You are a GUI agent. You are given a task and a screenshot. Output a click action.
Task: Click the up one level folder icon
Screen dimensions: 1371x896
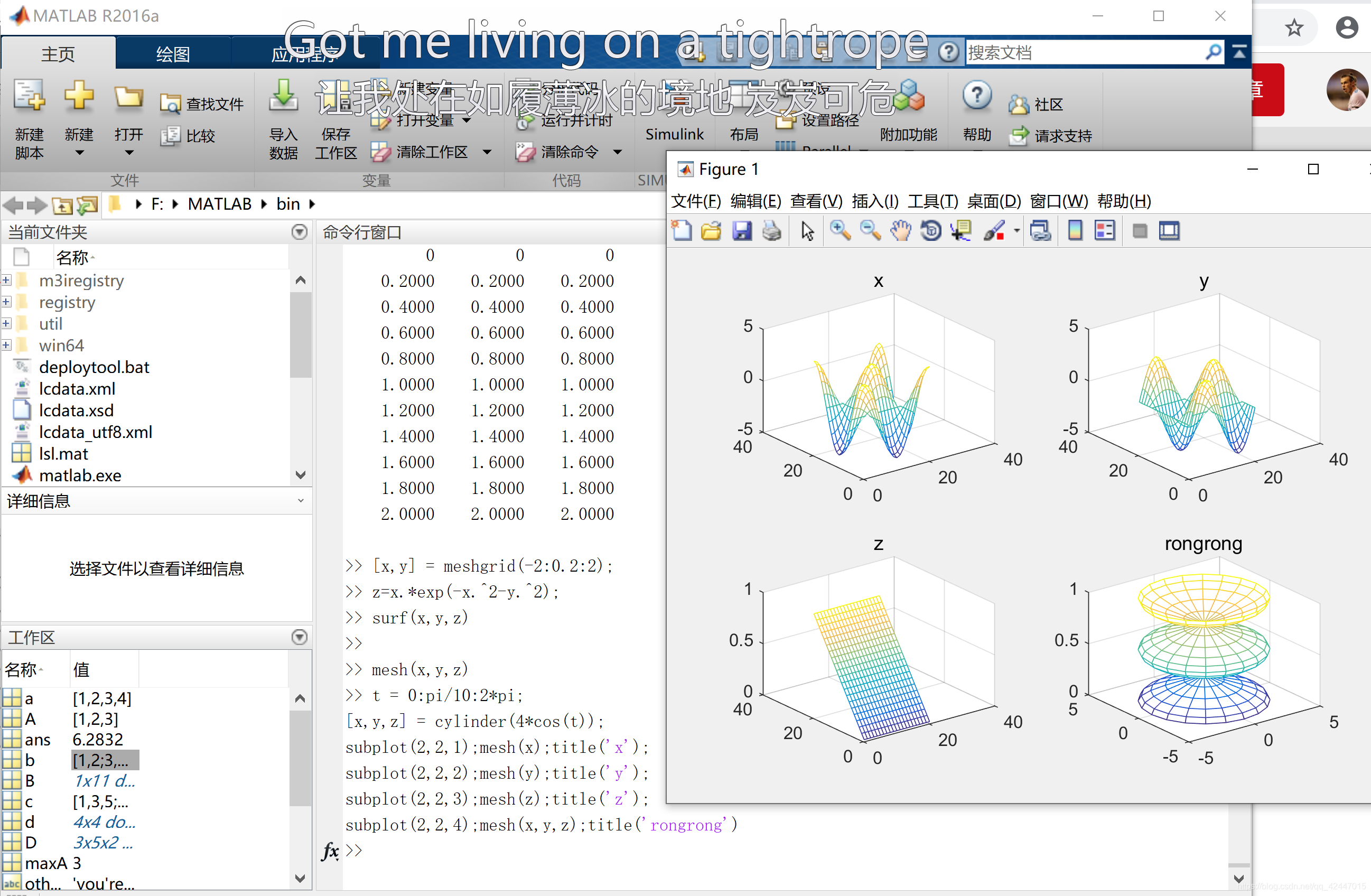pyautogui.click(x=62, y=205)
